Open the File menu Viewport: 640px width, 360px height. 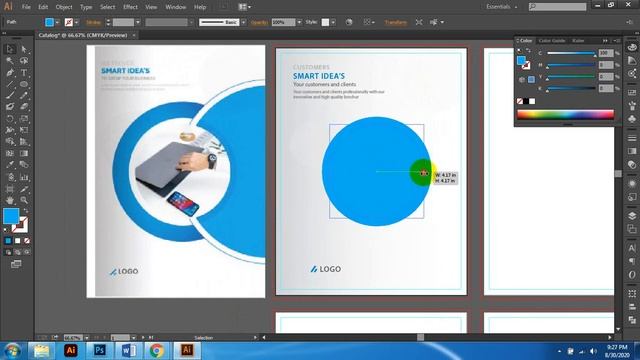26,7
